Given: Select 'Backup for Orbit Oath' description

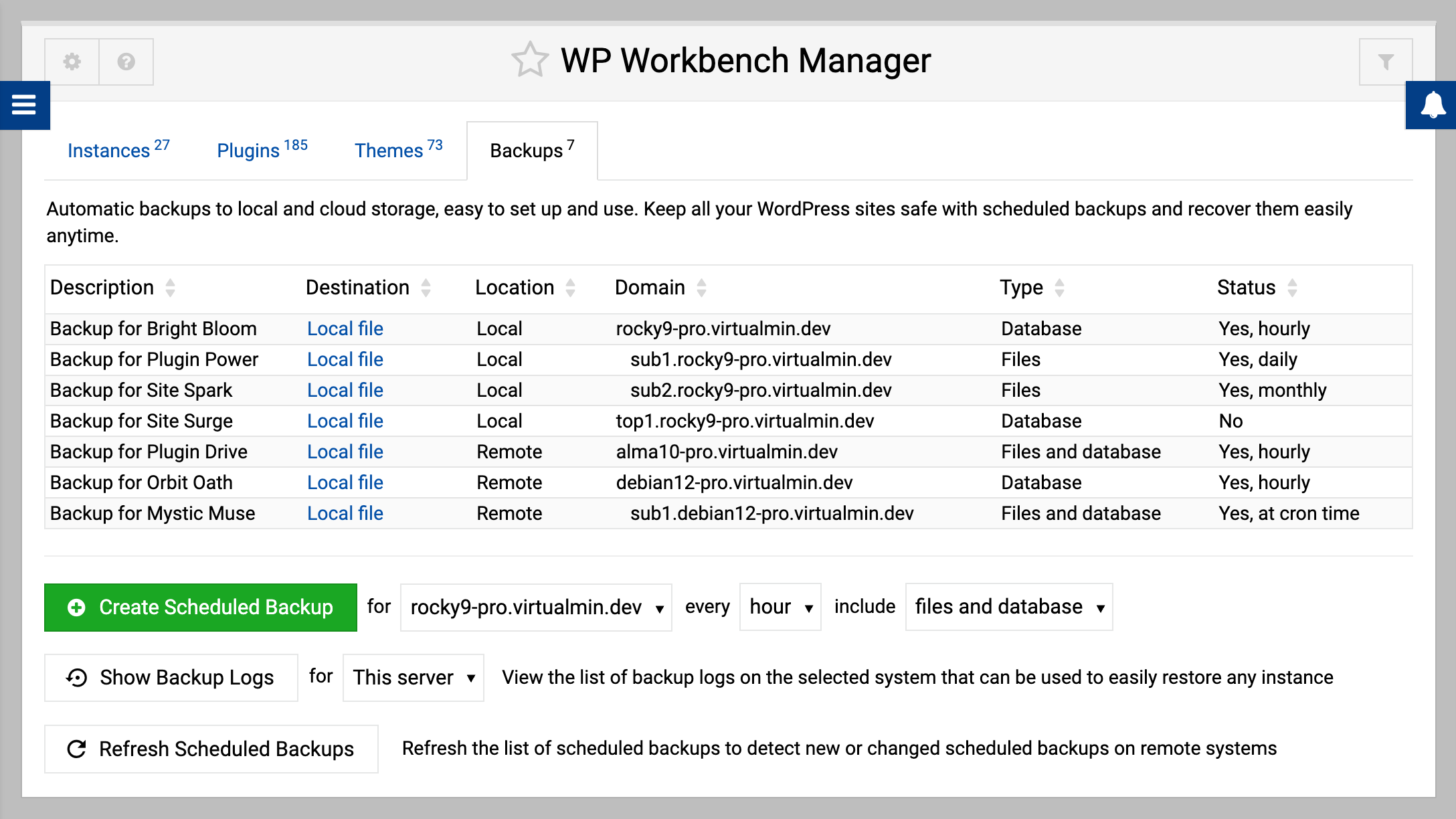Looking at the screenshot, I should click(x=141, y=482).
